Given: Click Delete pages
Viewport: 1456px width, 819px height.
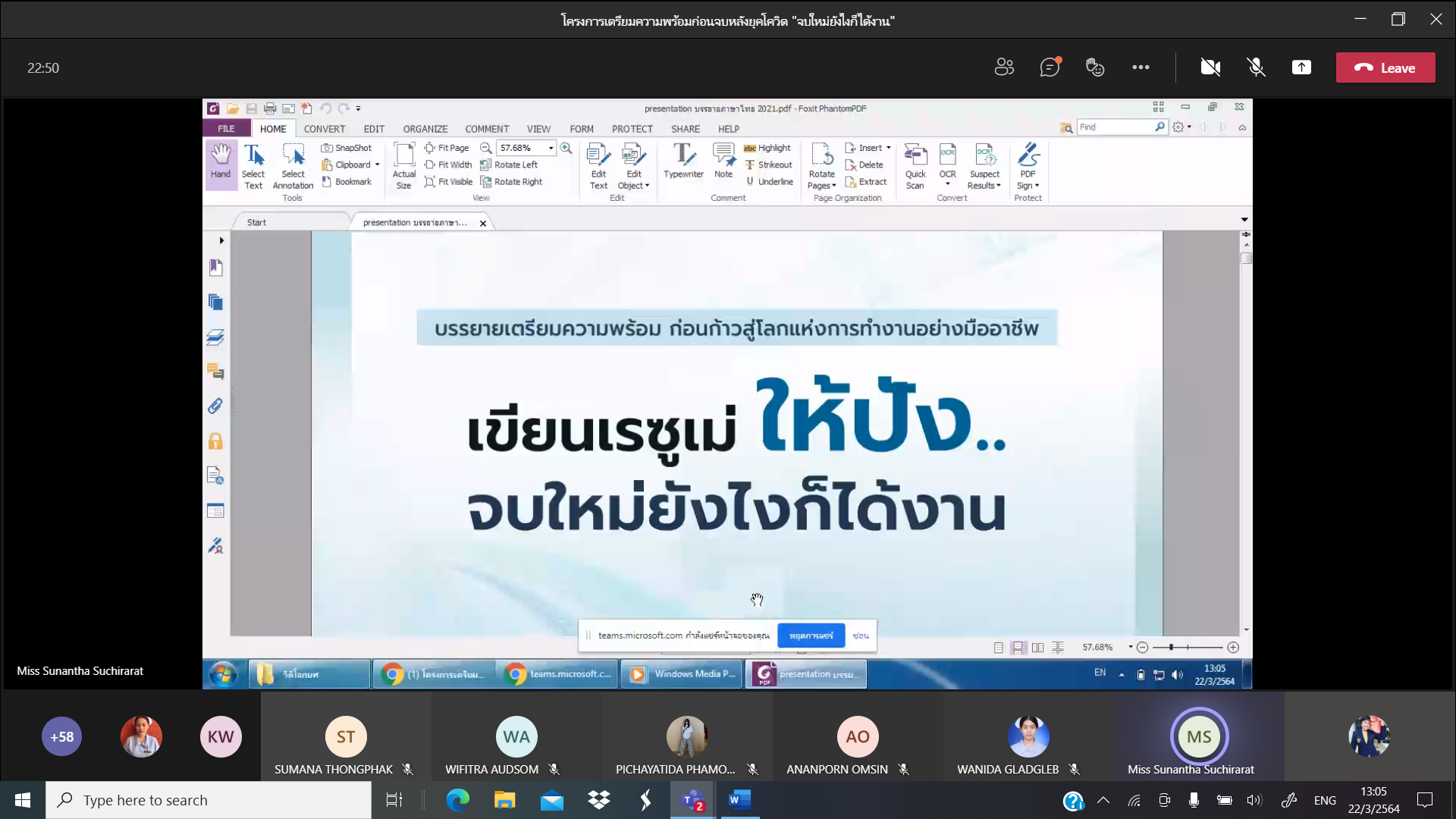Looking at the screenshot, I should [864, 165].
